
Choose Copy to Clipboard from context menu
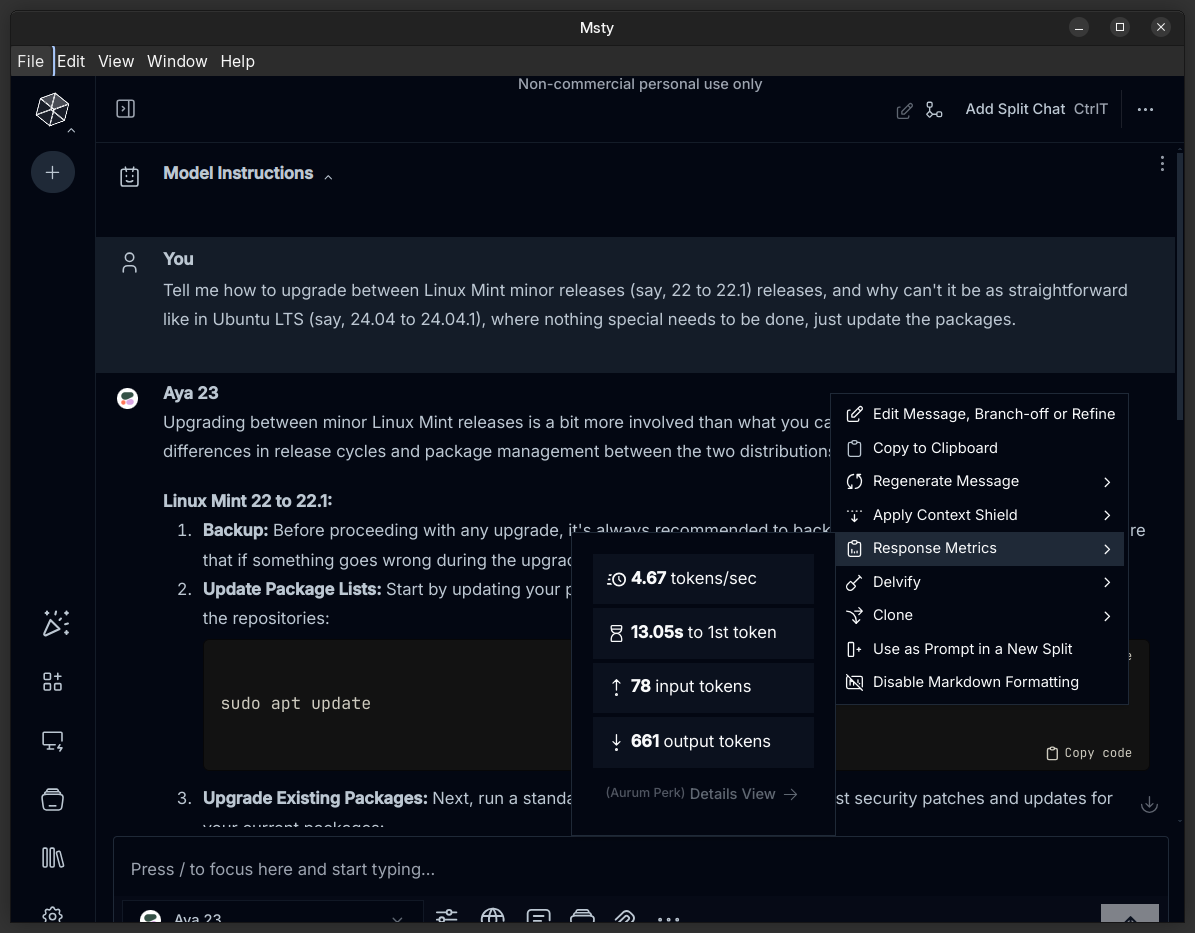[935, 448]
